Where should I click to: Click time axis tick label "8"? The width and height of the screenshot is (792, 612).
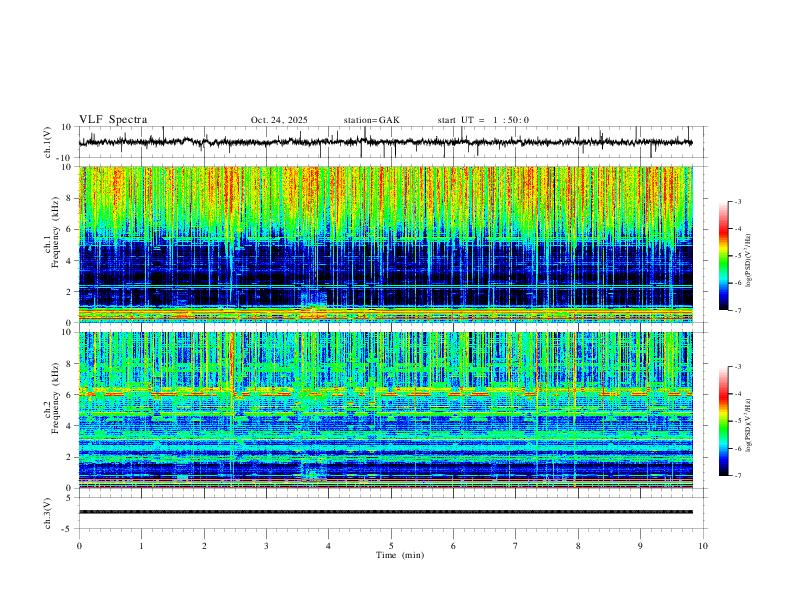(578, 546)
